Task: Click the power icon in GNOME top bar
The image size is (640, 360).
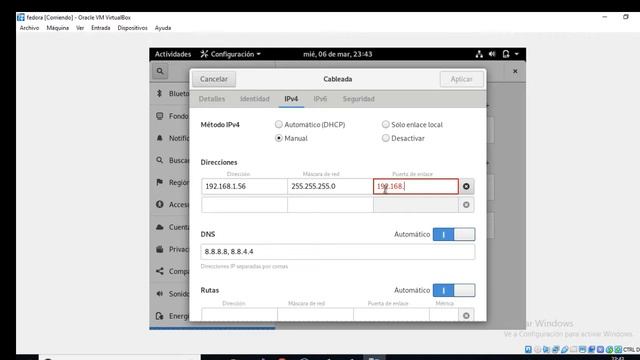Action: click(506, 54)
